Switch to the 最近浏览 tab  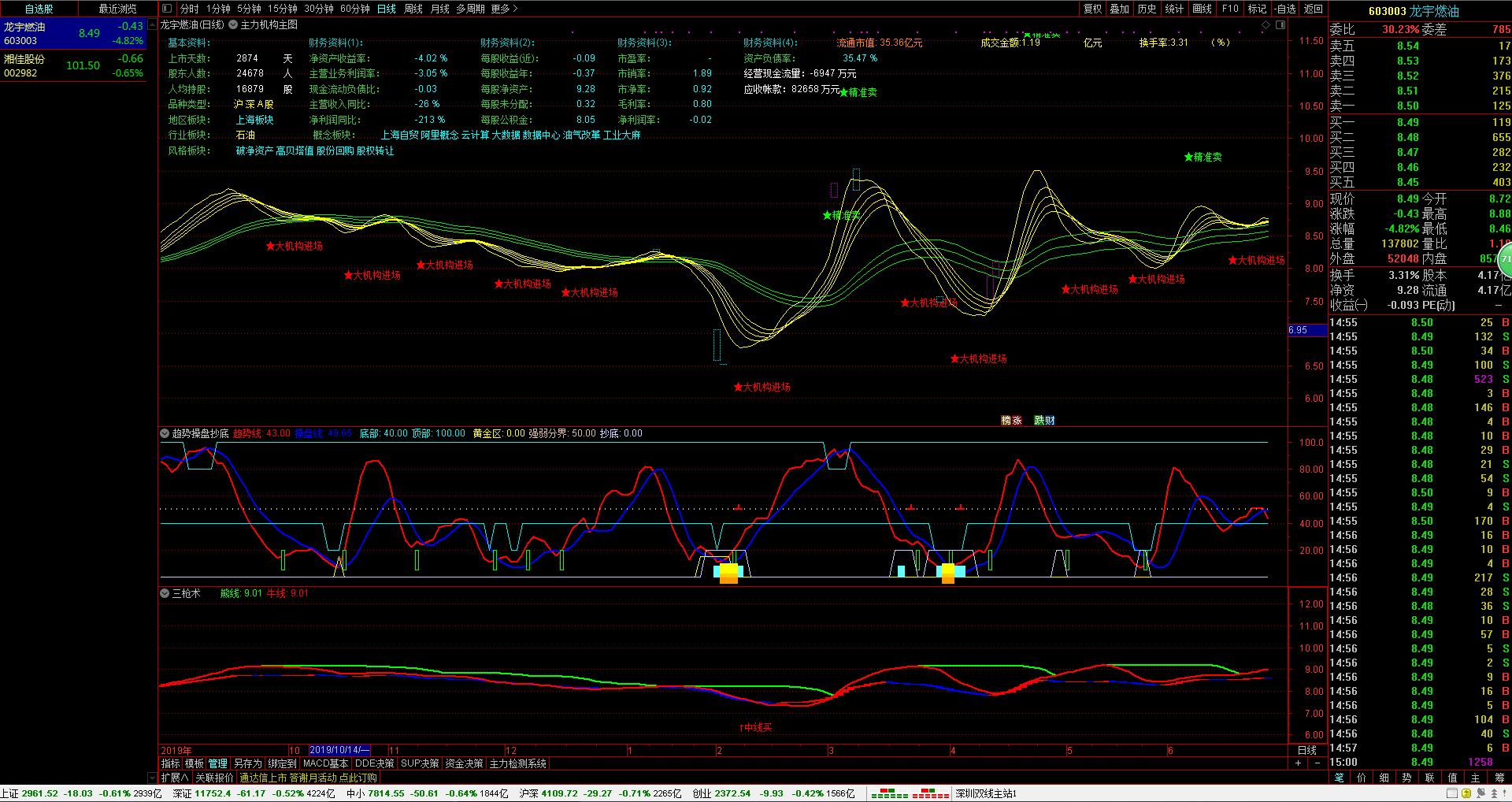117,9
